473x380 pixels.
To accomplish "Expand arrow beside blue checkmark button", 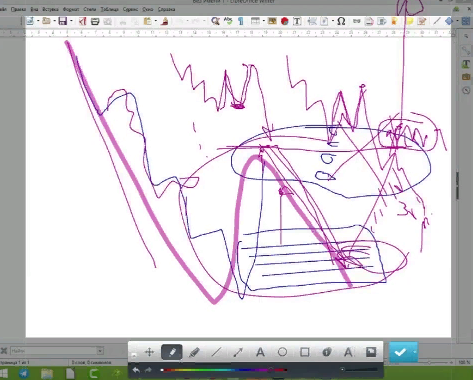I will point(414,352).
